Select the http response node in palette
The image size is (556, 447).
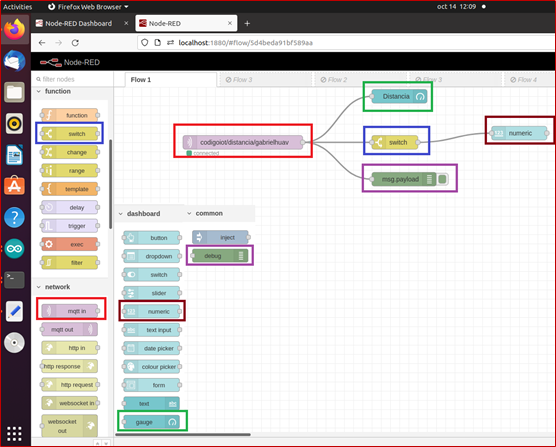[x=70, y=366]
